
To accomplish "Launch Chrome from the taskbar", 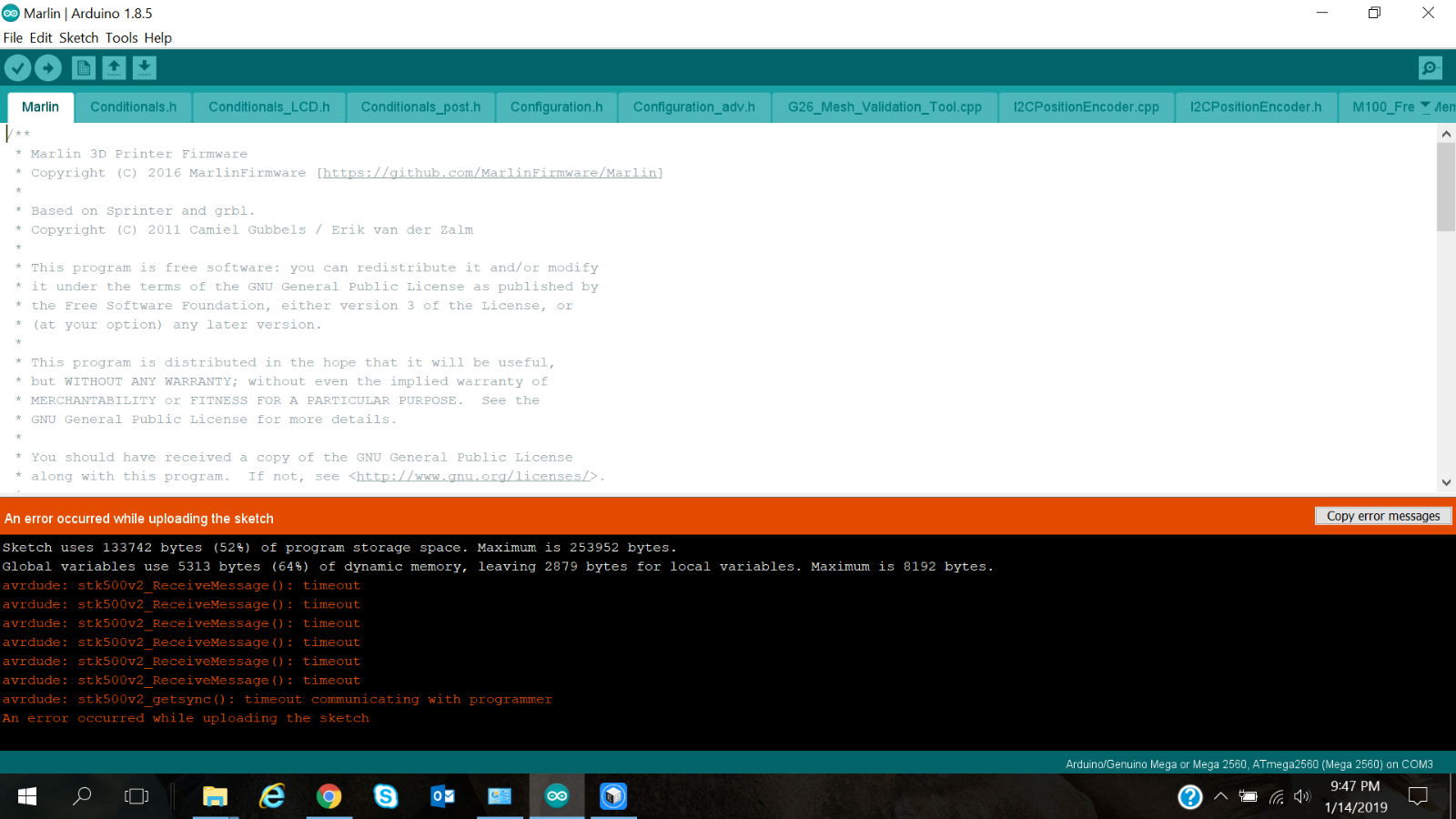I will click(x=329, y=795).
